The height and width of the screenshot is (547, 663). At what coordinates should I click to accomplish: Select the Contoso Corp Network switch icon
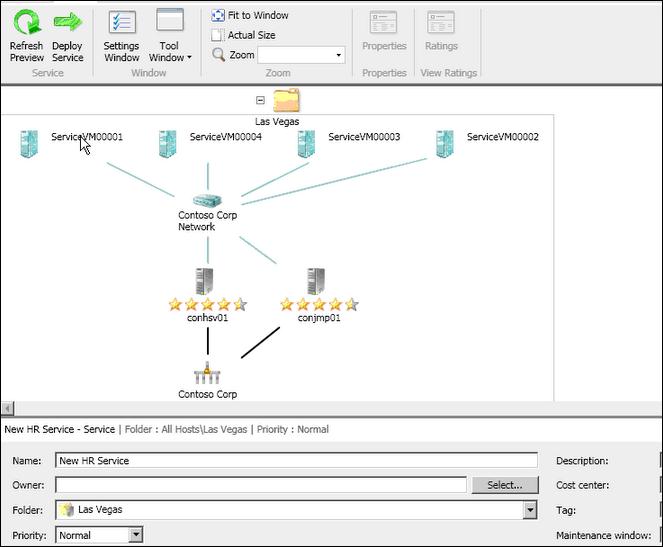click(207, 200)
